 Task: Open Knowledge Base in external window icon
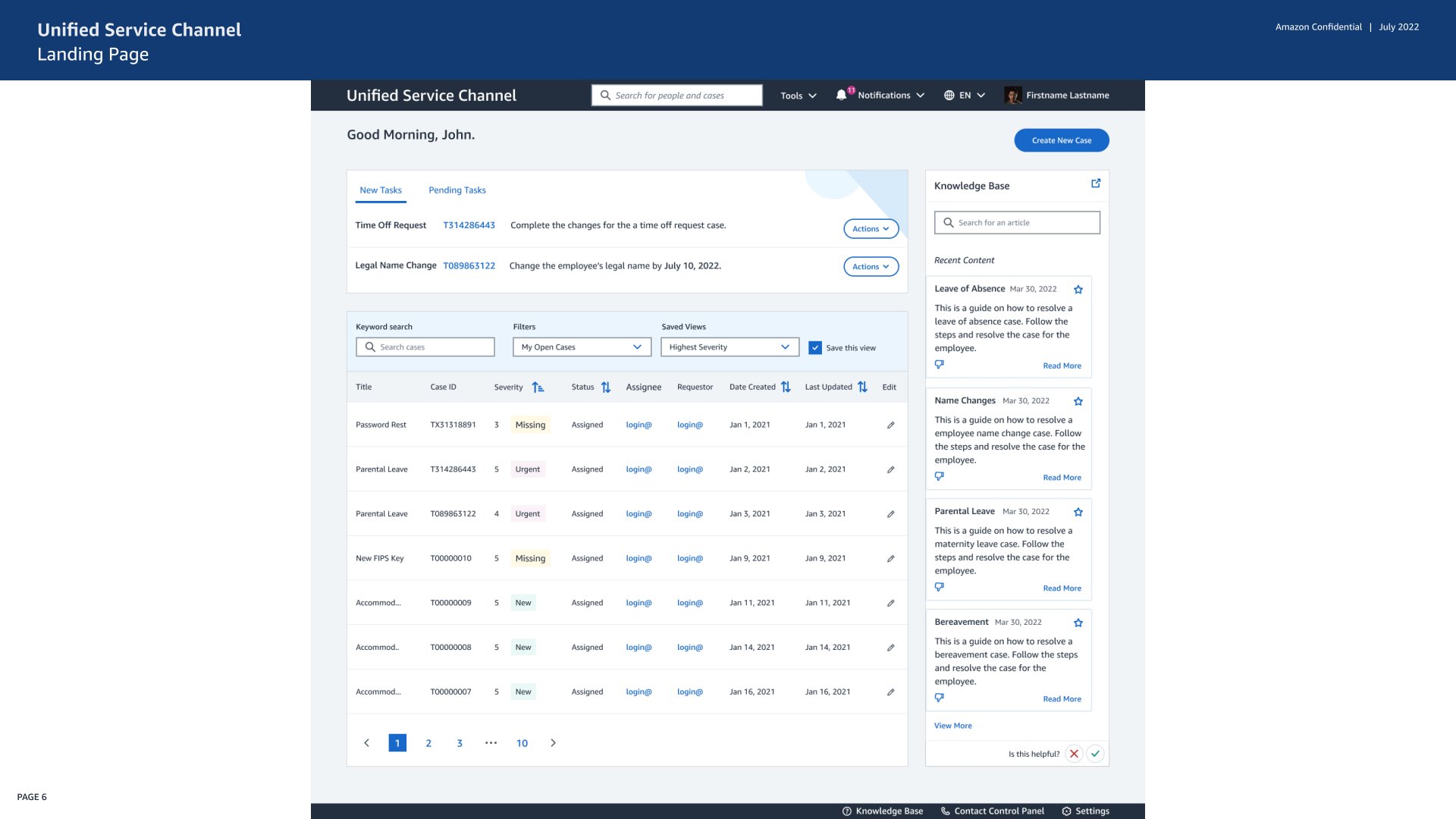tap(1095, 184)
